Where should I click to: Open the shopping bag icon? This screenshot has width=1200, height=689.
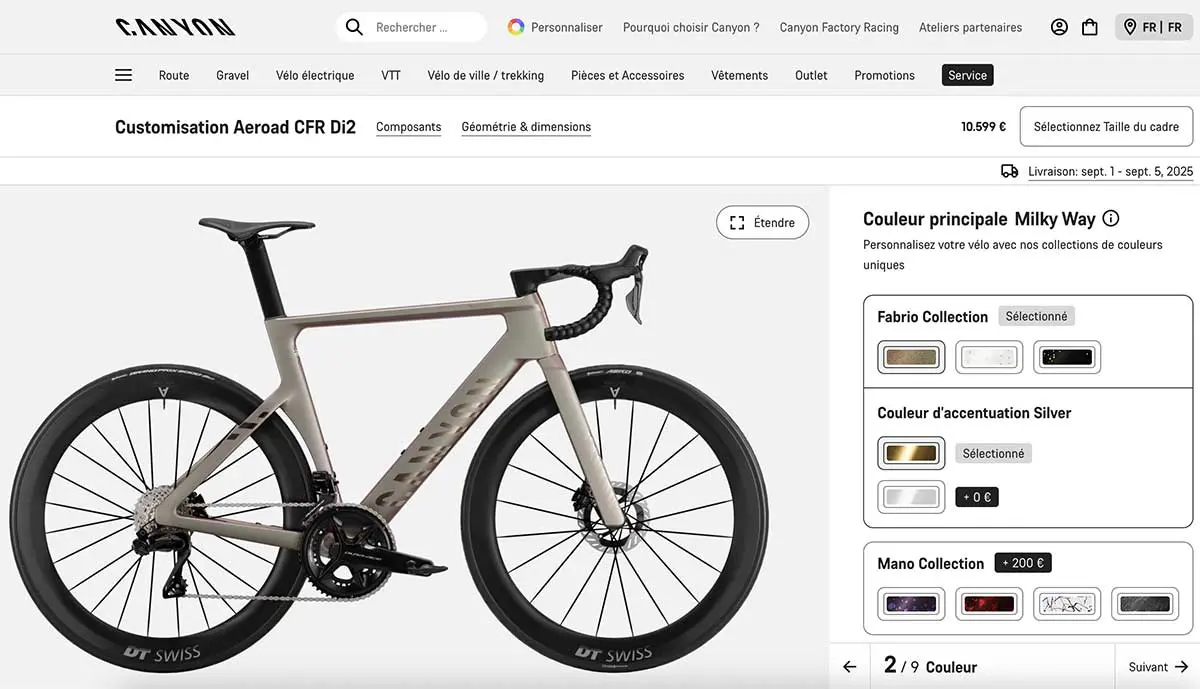[1090, 27]
